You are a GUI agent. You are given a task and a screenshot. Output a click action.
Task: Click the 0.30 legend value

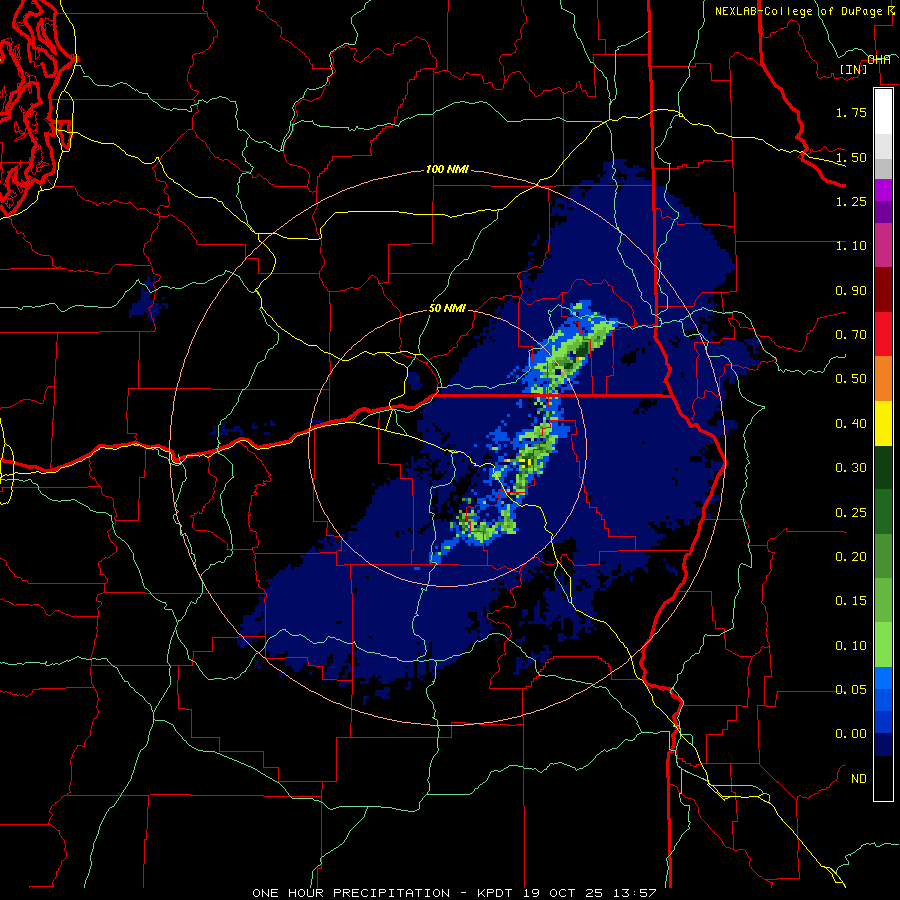851,468
